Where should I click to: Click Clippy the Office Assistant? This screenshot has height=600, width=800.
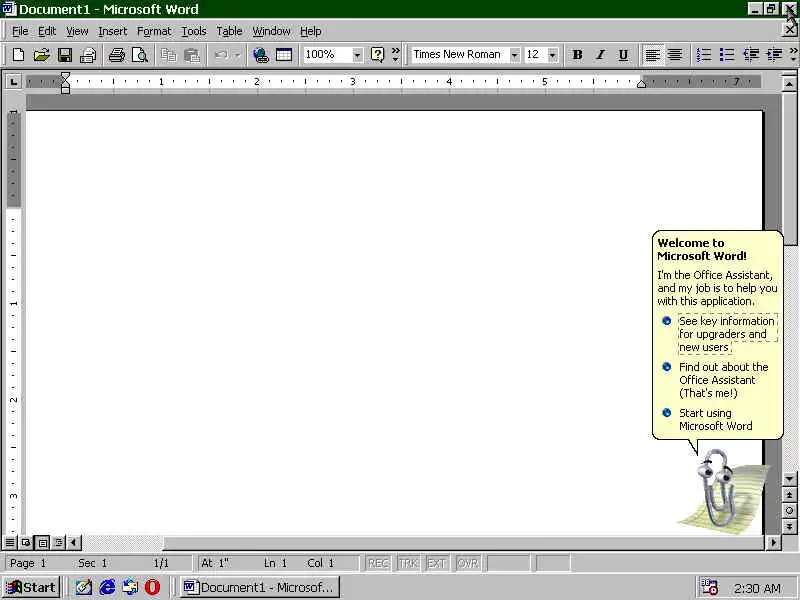[x=723, y=491]
